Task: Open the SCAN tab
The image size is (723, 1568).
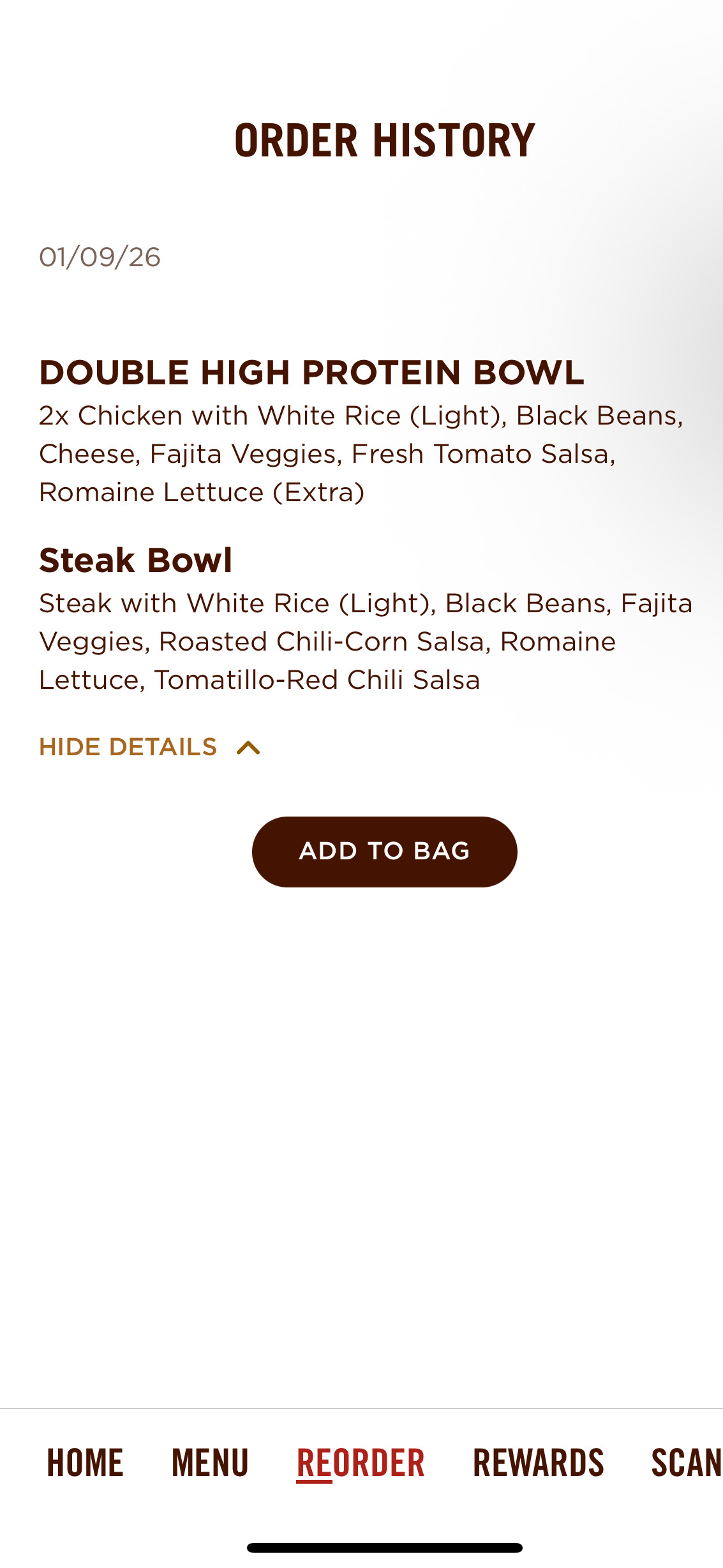Action: coord(686,1463)
